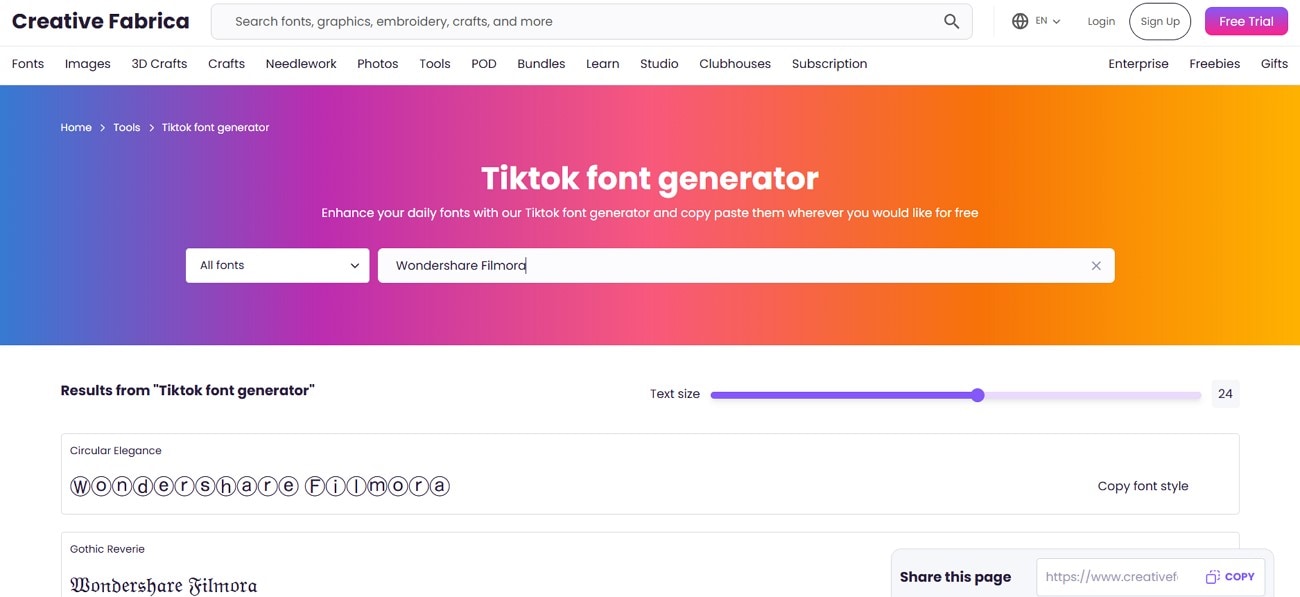
Task: Click the Login link
Action: 1101,21
